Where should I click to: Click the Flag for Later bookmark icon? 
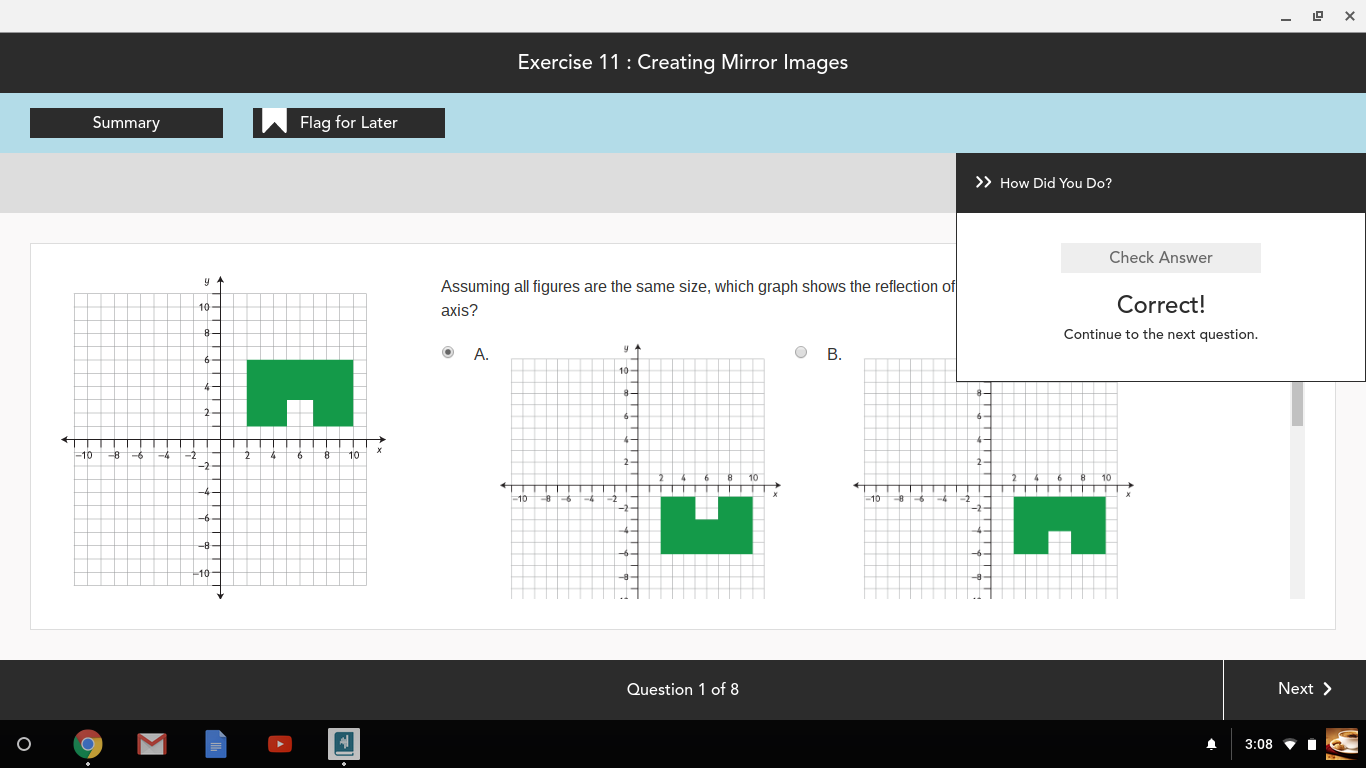tap(274, 122)
